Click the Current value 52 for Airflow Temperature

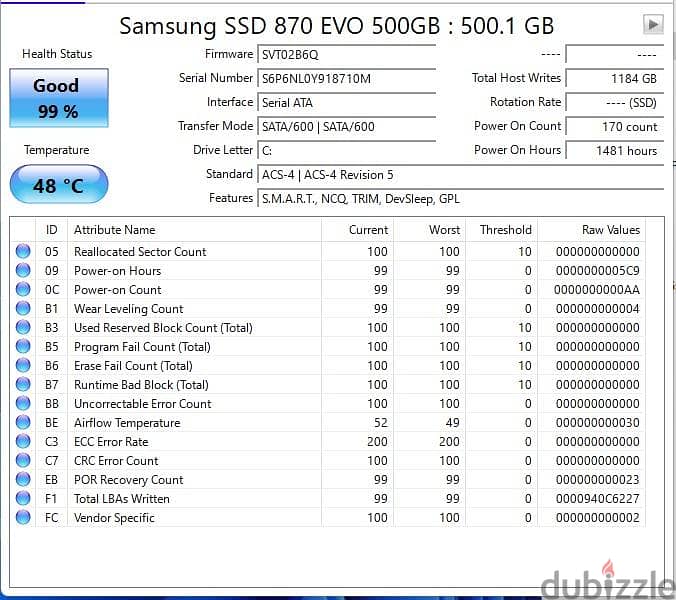(x=381, y=422)
